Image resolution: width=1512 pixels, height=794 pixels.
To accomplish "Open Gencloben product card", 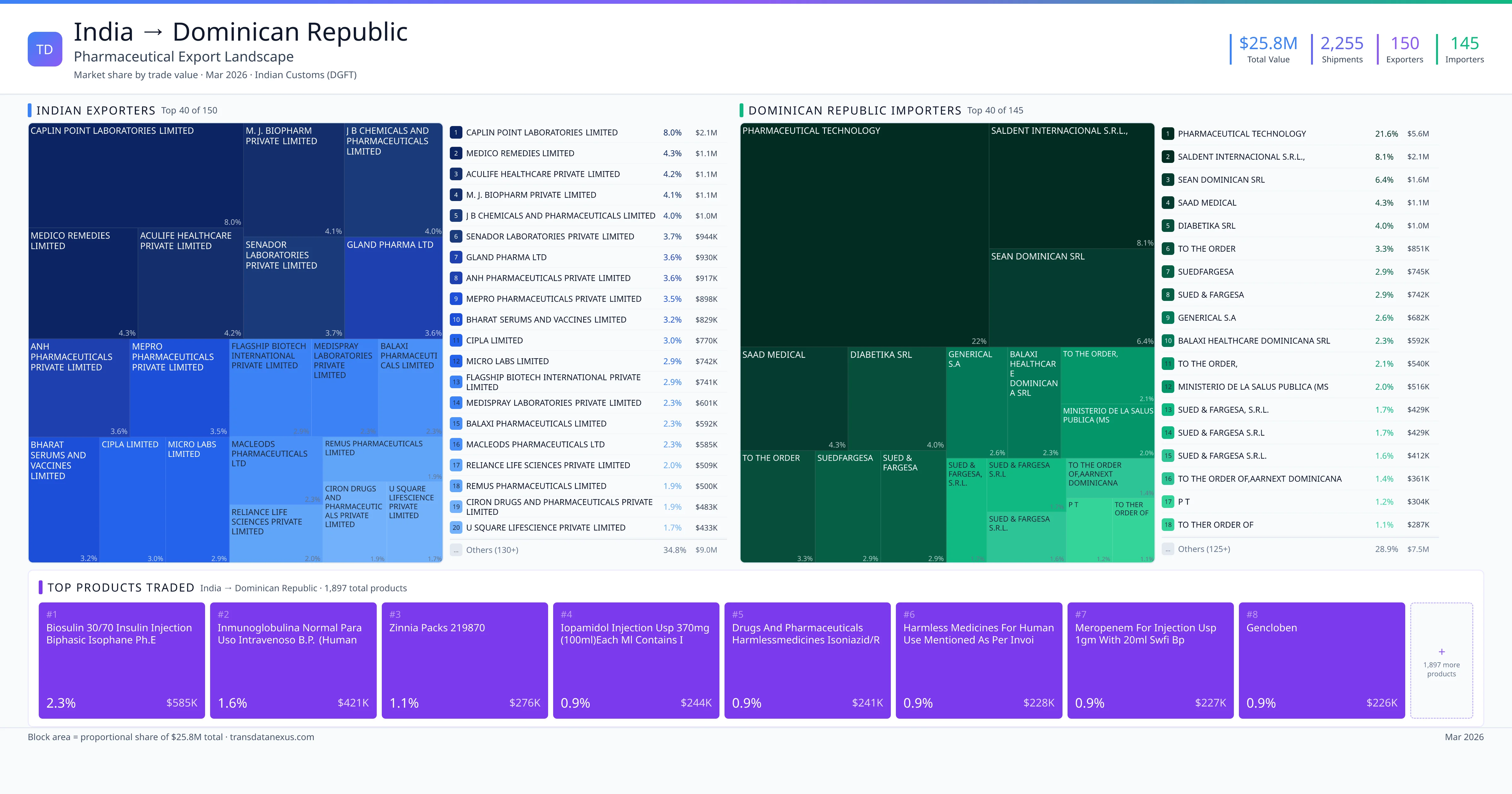I will click(1321, 660).
